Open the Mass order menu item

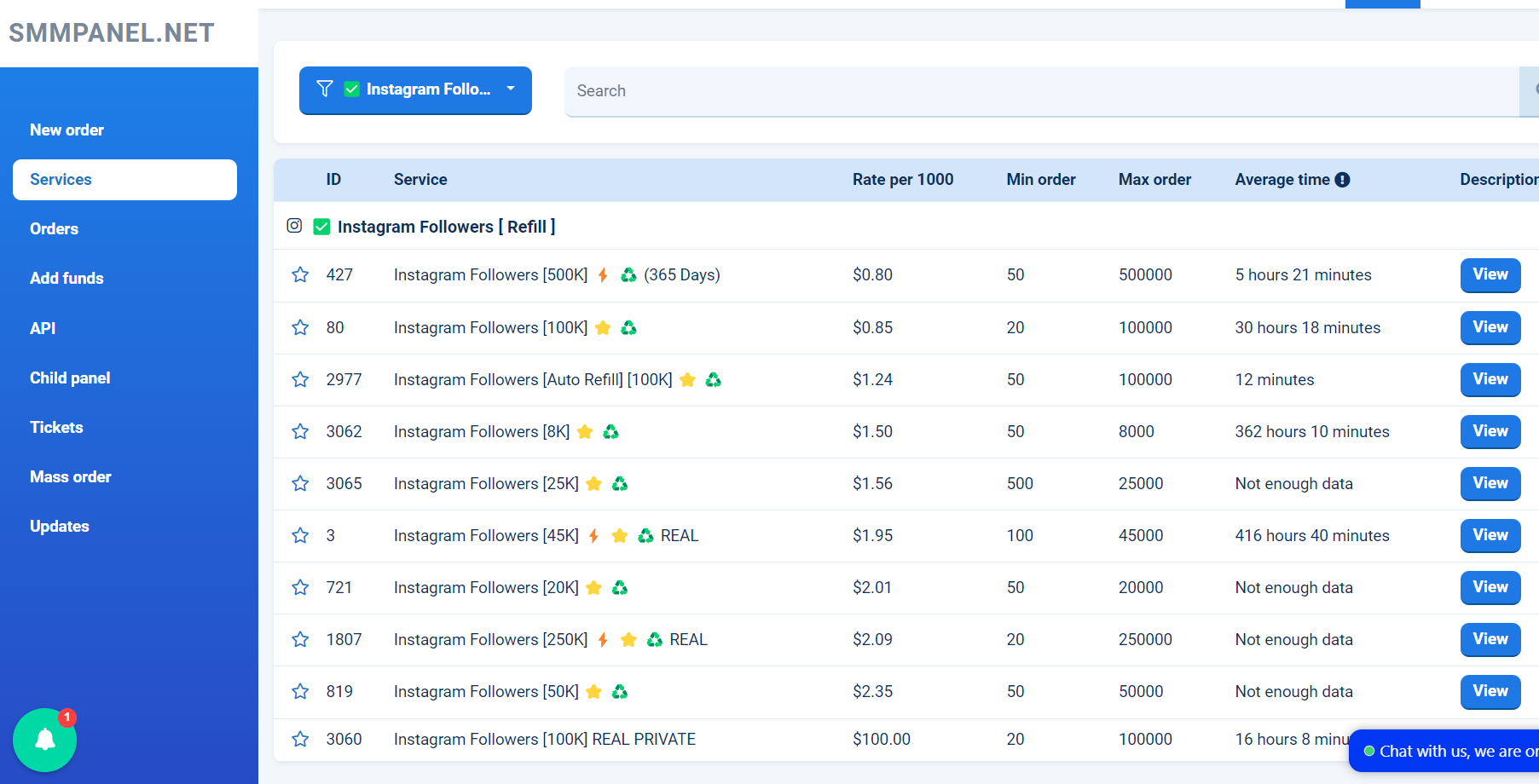click(71, 477)
